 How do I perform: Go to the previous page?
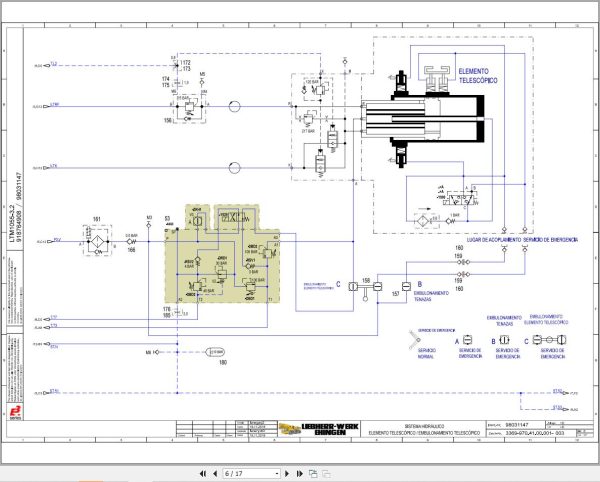click(215, 474)
